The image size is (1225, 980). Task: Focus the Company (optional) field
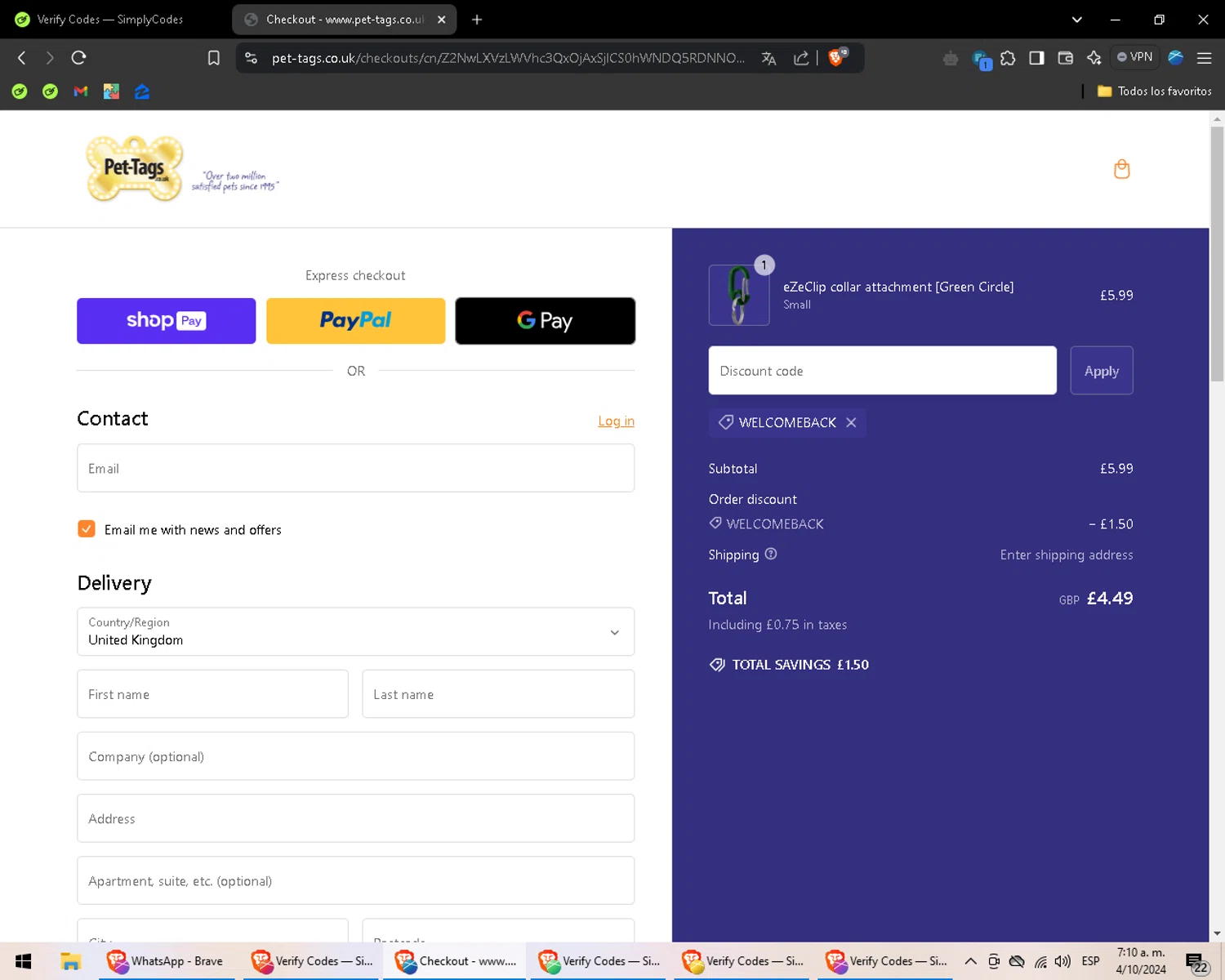tap(355, 756)
